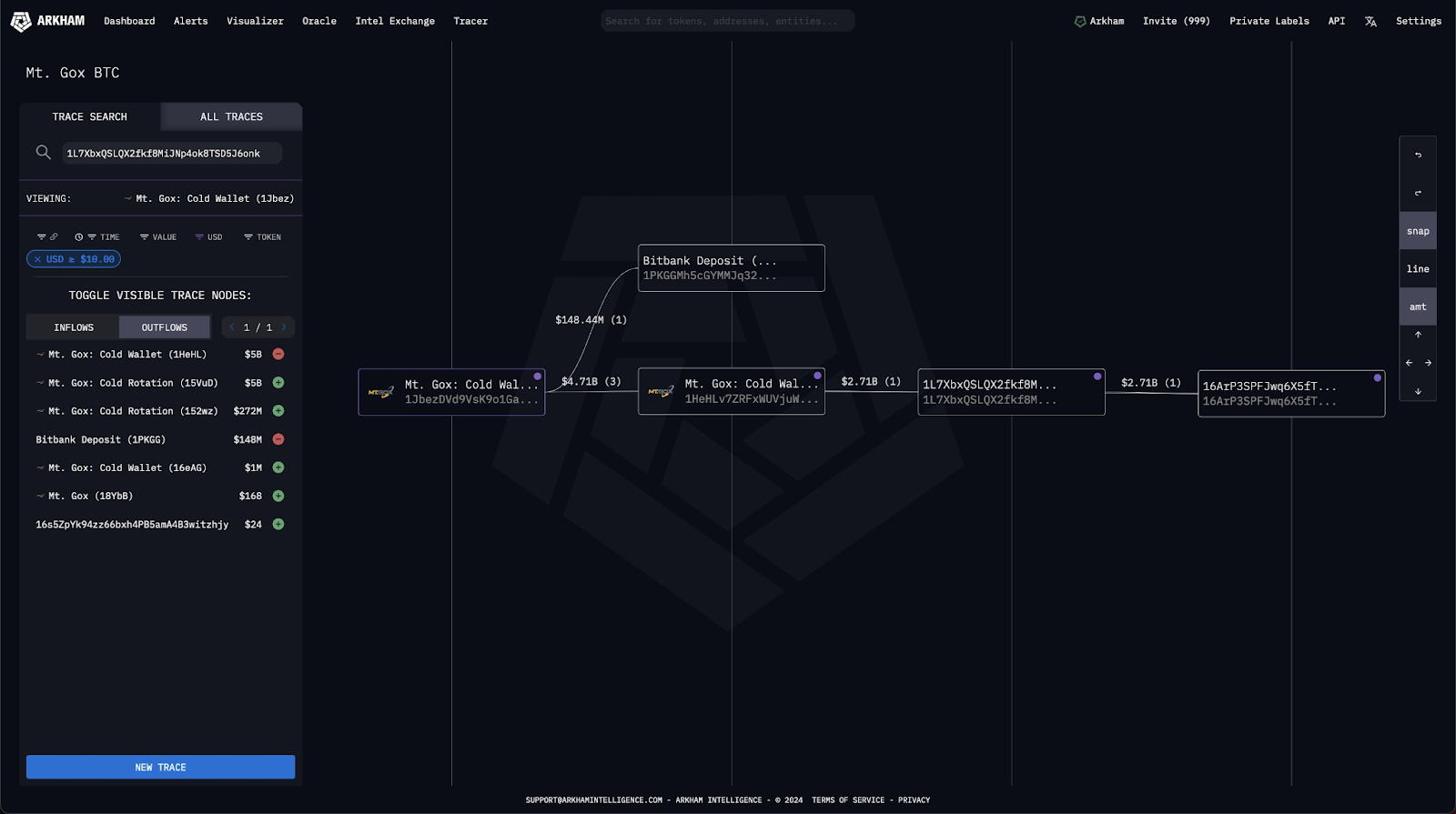This screenshot has height=814, width=1456.
Task: Open the VIEWING Mt. Gox: Cold Wallet selector
Action: [208, 198]
